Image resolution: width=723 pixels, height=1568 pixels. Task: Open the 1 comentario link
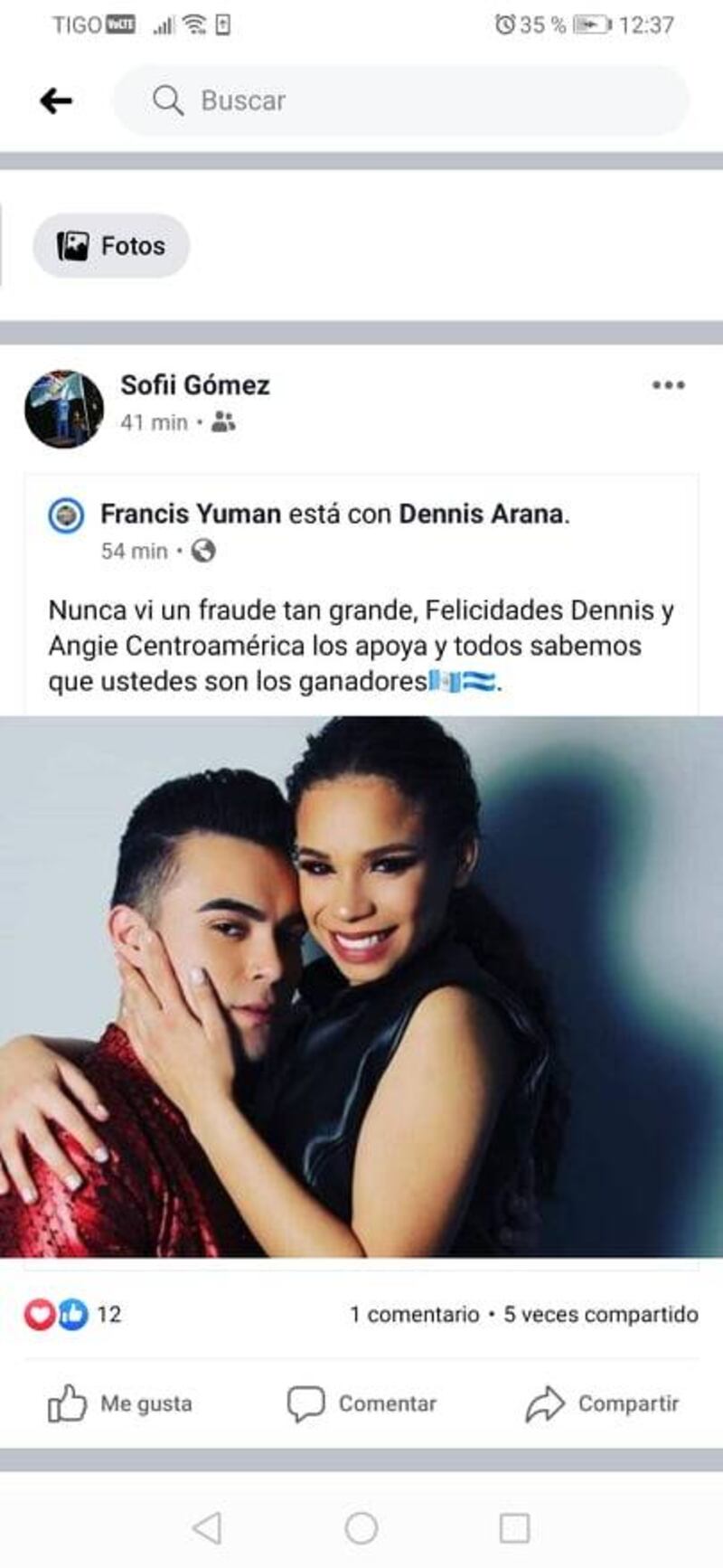coord(415,1314)
